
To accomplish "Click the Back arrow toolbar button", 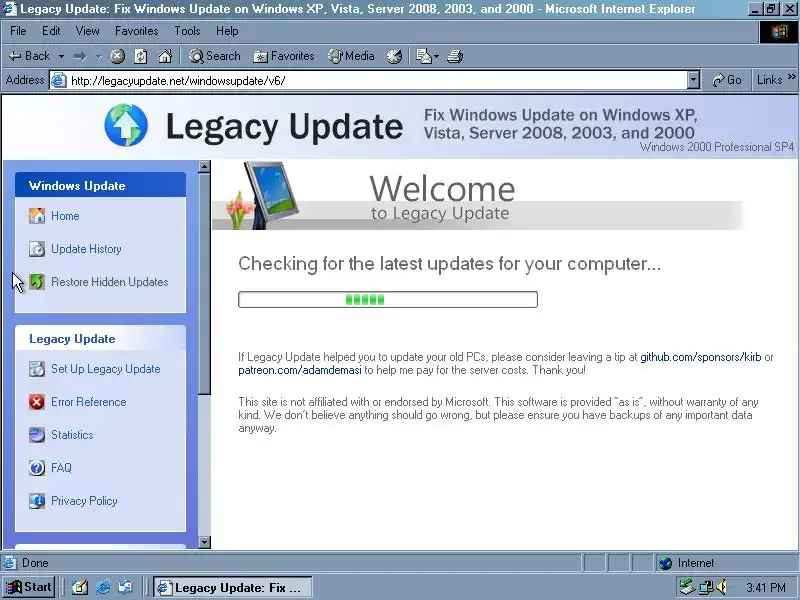I will click(29, 56).
